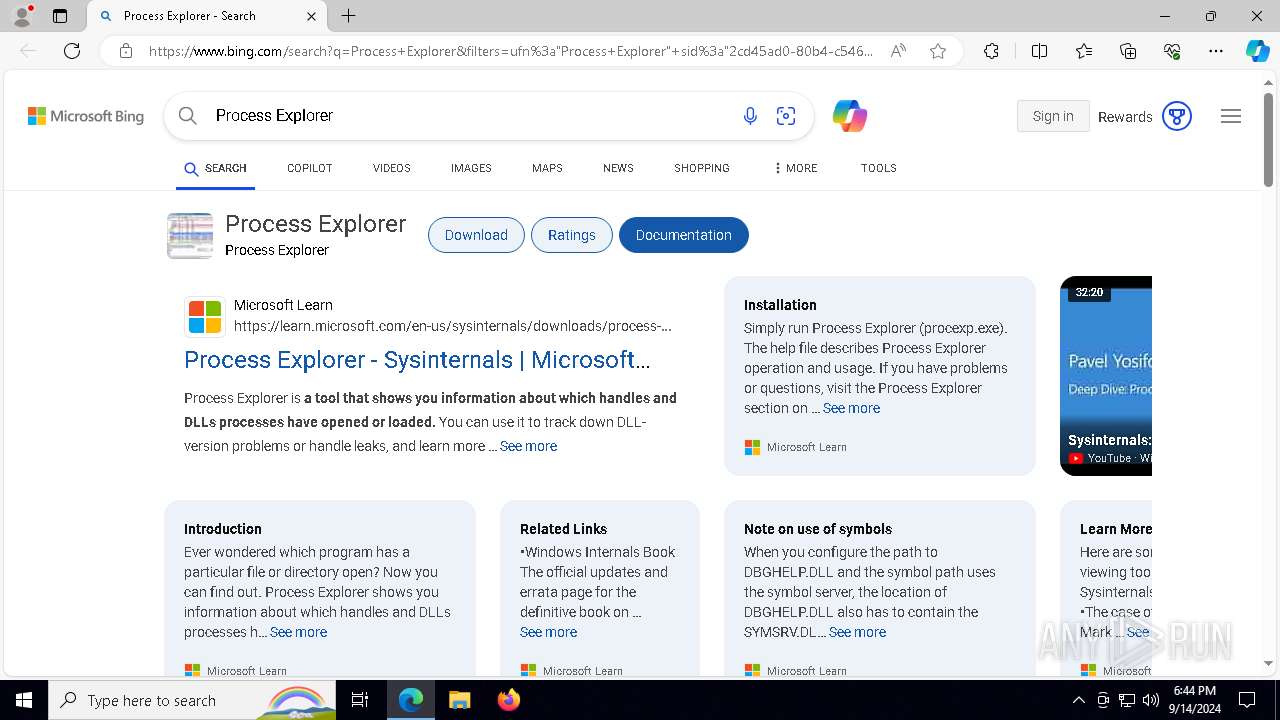Open Process Explorer - Sysinternals result link
Image resolution: width=1280 pixels, height=720 pixels.
point(417,359)
